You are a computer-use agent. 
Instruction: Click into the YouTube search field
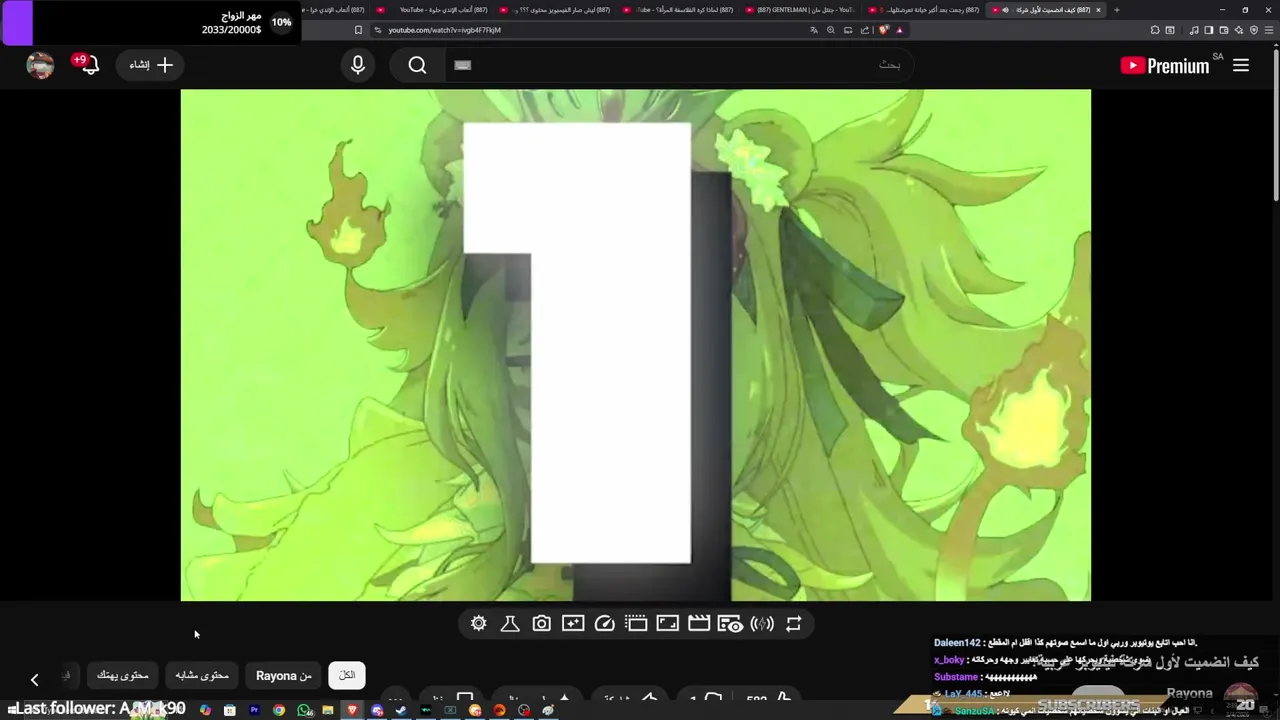point(680,65)
